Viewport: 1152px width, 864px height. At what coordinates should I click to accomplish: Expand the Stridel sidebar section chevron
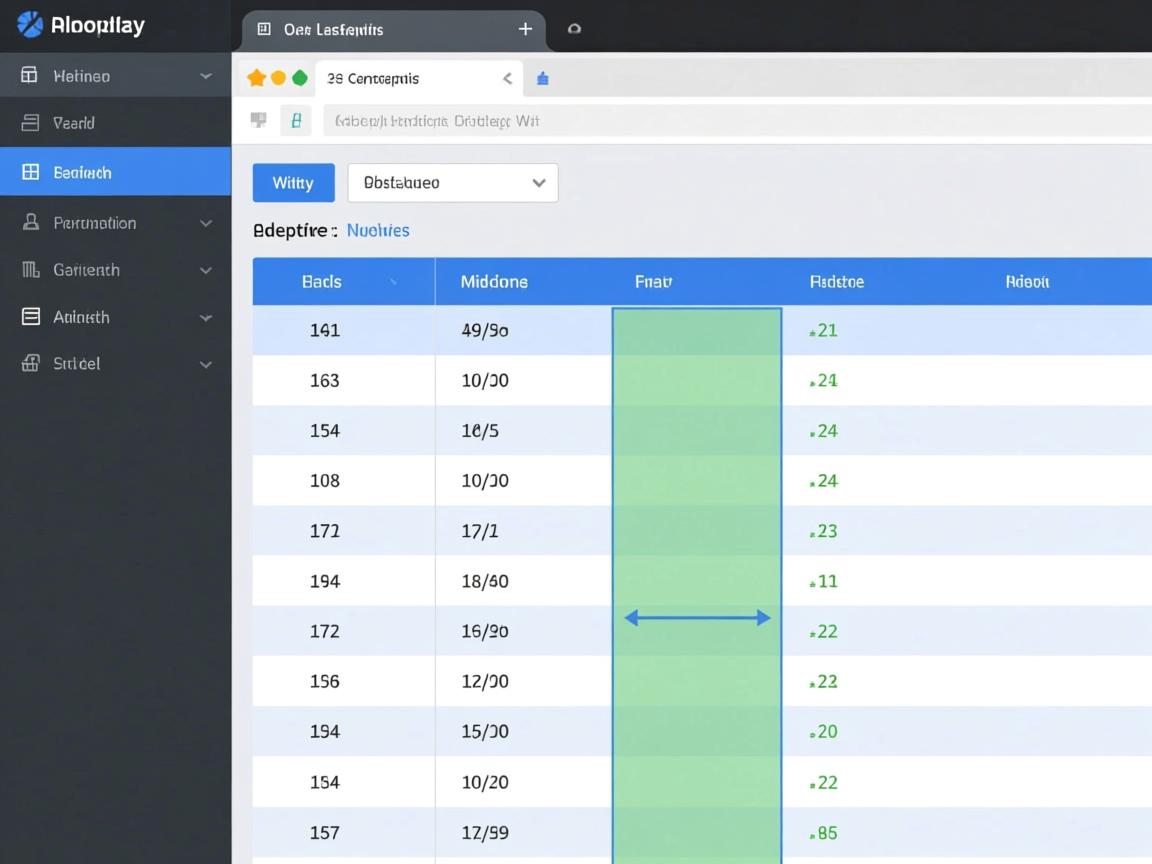[x=206, y=364]
